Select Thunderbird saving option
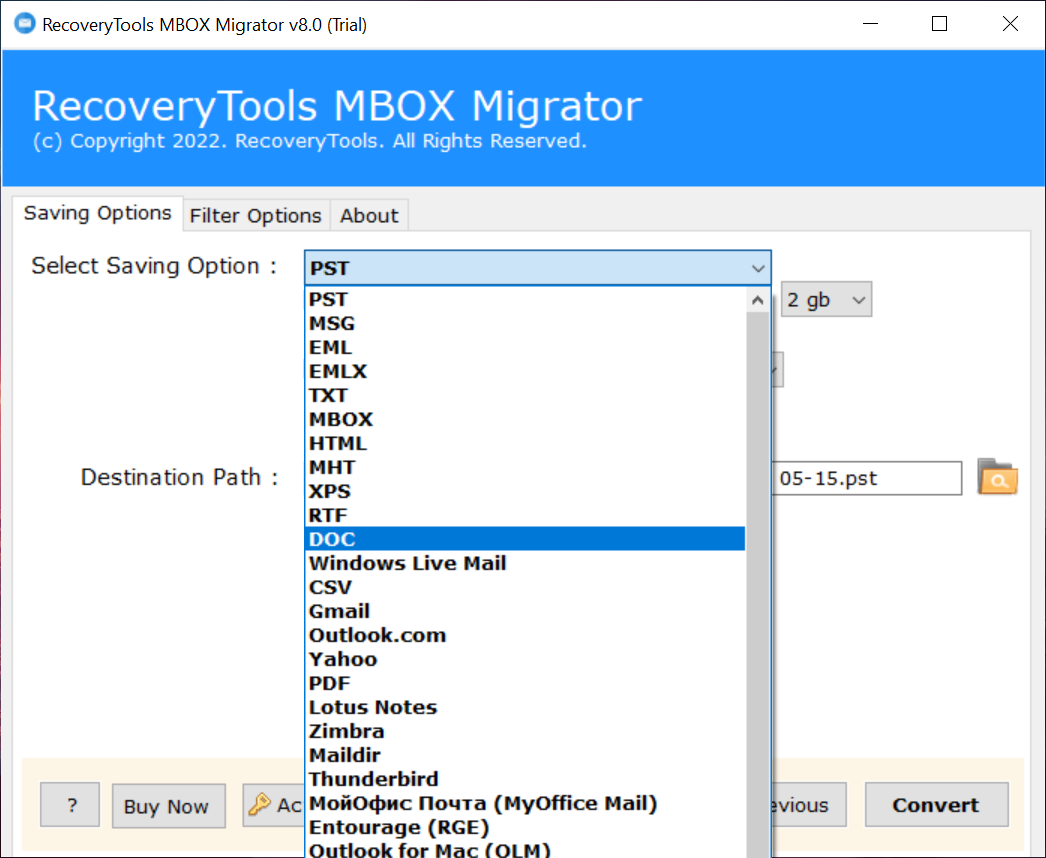The image size is (1046, 858). pyautogui.click(x=525, y=780)
